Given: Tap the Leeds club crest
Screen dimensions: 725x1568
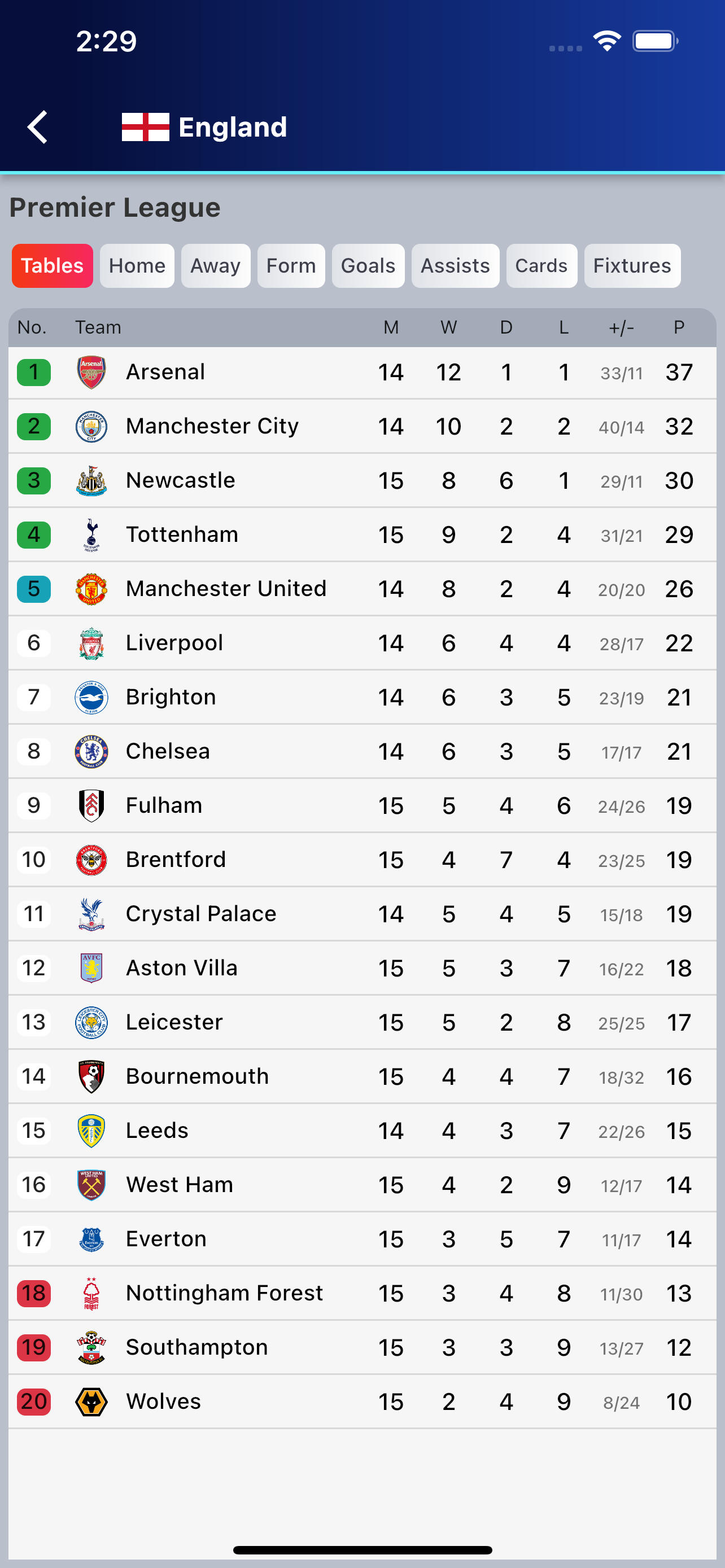Looking at the screenshot, I should (x=91, y=1131).
